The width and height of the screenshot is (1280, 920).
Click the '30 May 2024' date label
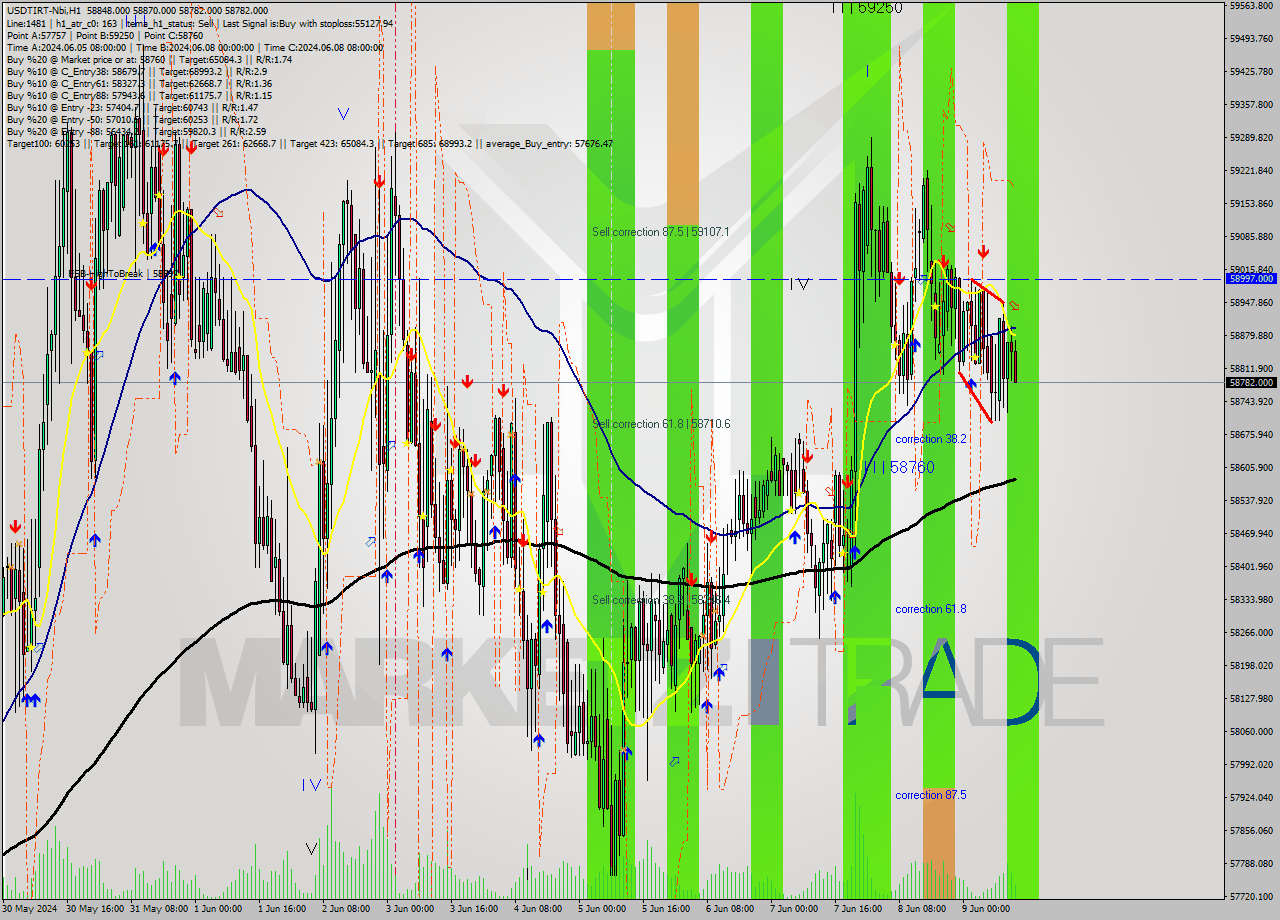(x=30, y=909)
